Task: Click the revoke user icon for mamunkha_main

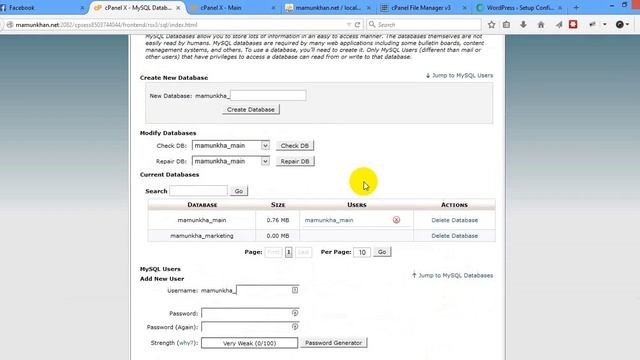Action: coord(396,220)
